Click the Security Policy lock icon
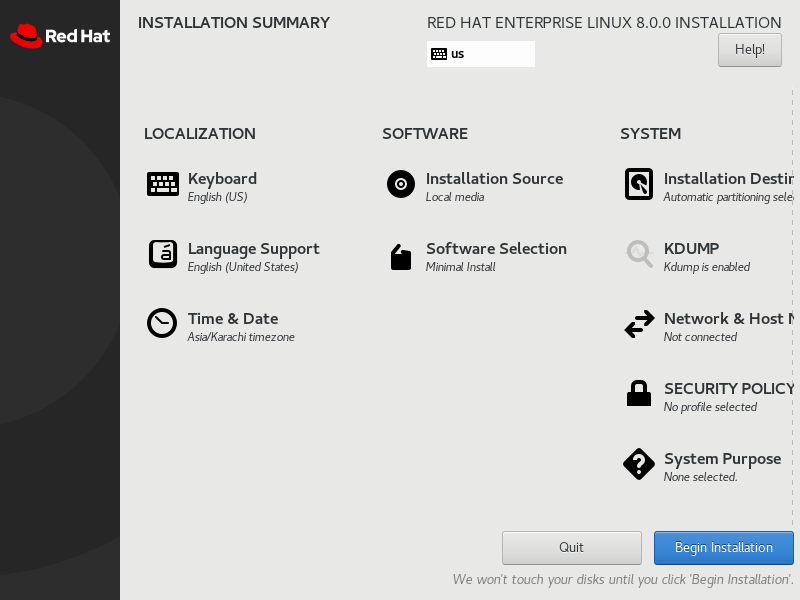 tap(639, 393)
